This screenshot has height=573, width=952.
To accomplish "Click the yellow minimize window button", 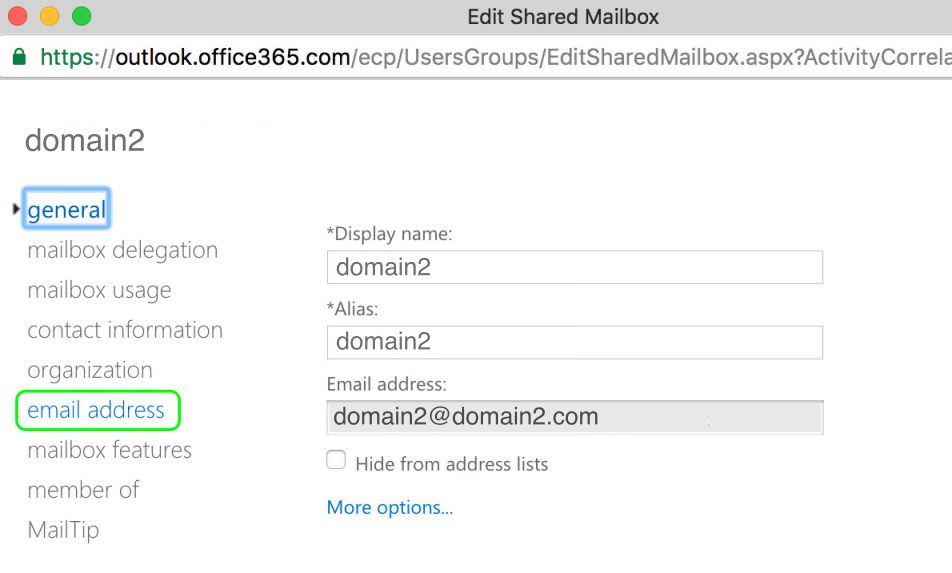I will 49,16.
